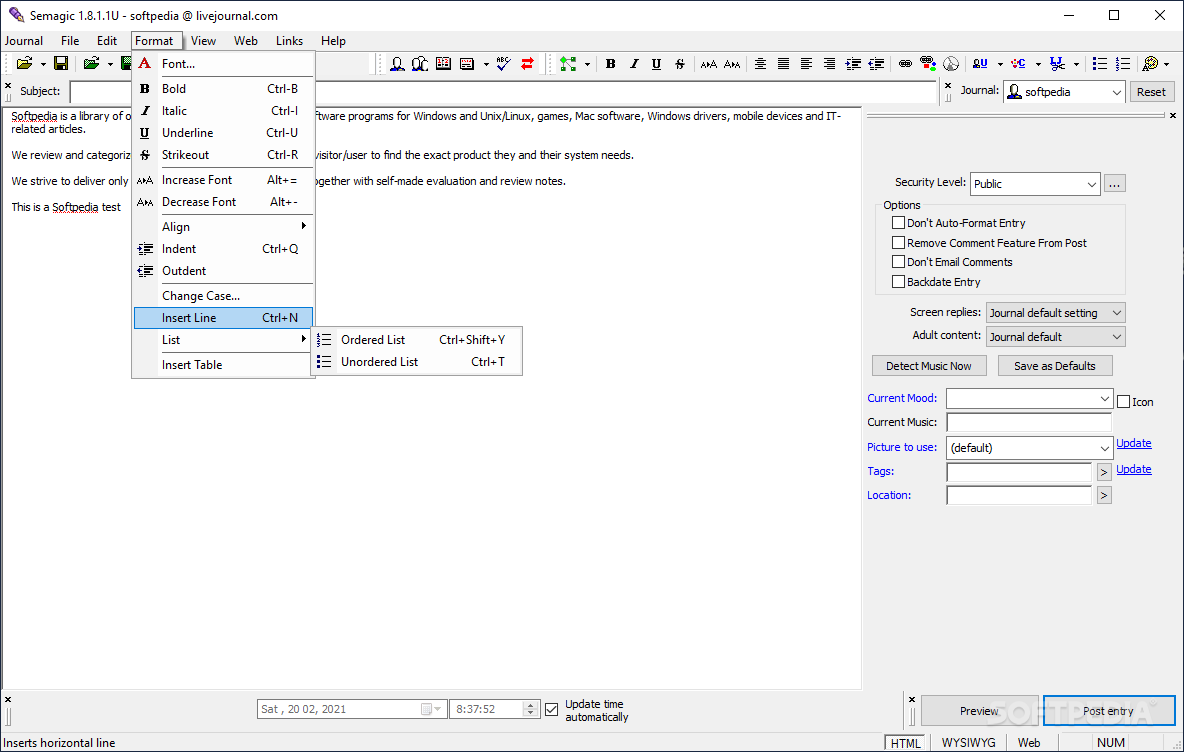This screenshot has width=1184, height=752.
Task: Click the red double-arrow replace icon
Action: pos(527,64)
